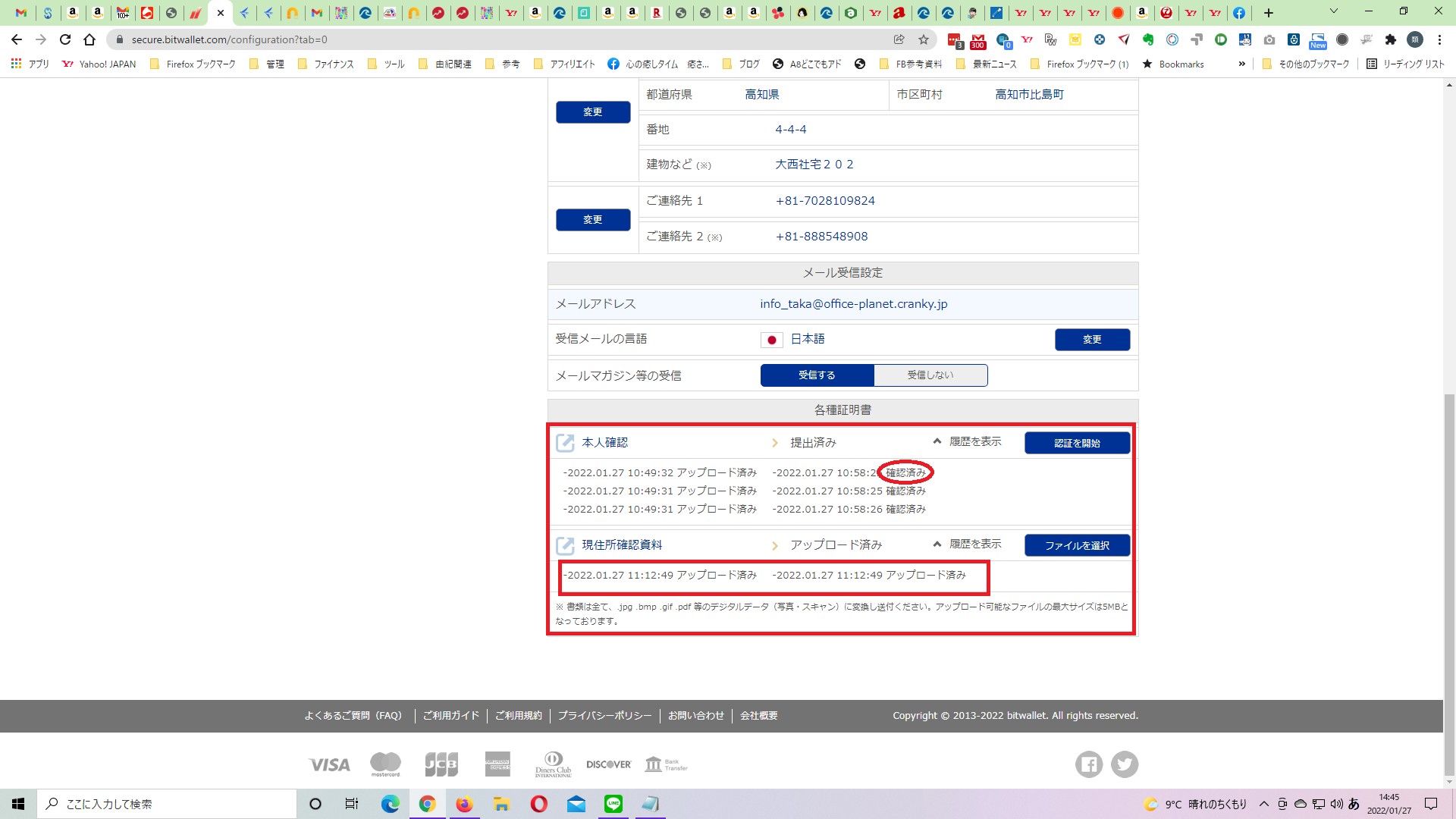
Task: Open weather widget showing 9°C
Action: tap(1195, 804)
